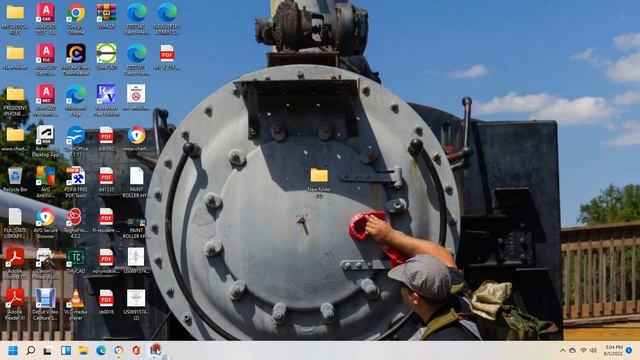The width and height of the screenshot is (640, 360).
Task: Open the green SolidCAD shortcut icon
Action: (106, 57)
